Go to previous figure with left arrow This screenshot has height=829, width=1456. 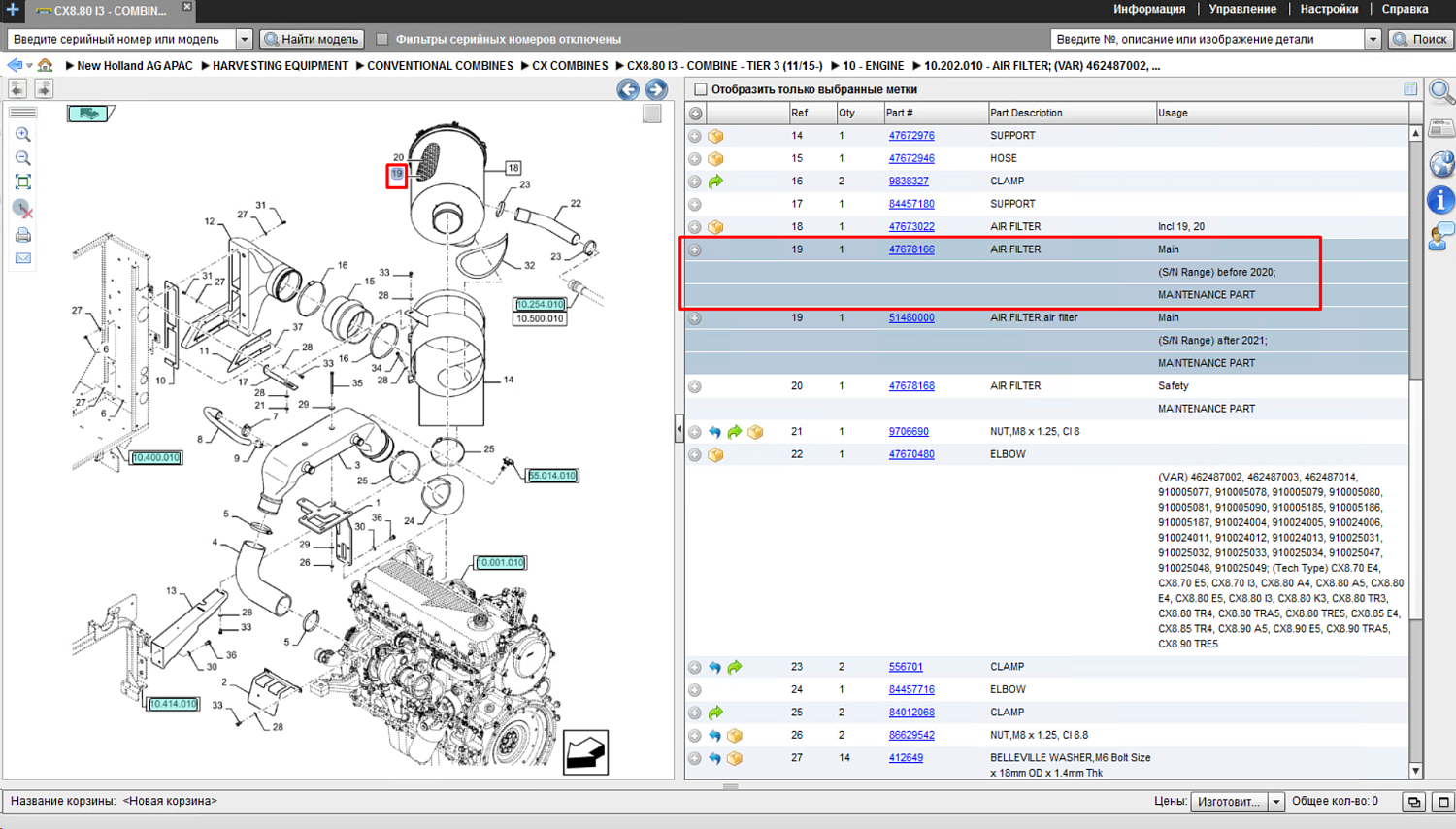coord(628,90)
